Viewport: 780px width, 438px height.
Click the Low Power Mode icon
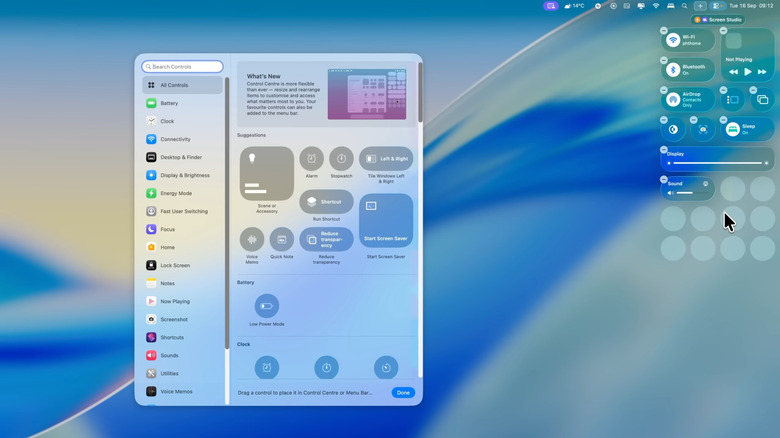coord(267,306)
